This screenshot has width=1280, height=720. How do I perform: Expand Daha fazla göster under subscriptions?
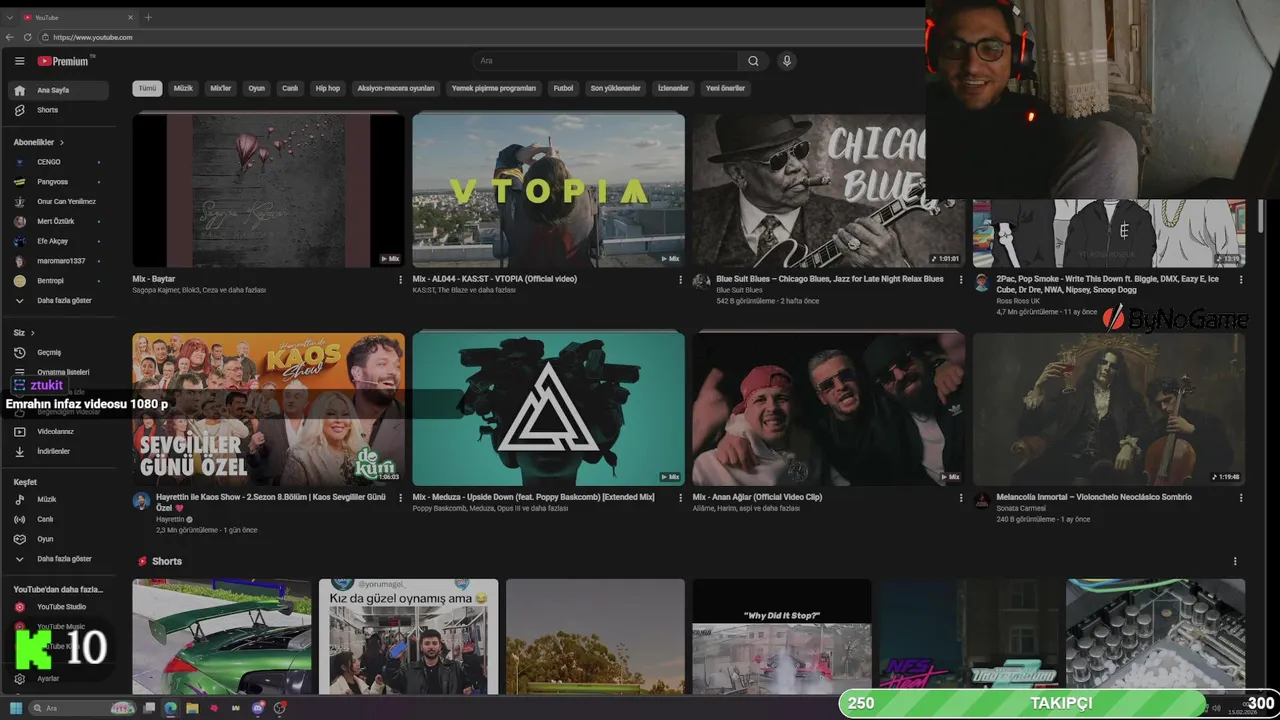coord(60,300)
